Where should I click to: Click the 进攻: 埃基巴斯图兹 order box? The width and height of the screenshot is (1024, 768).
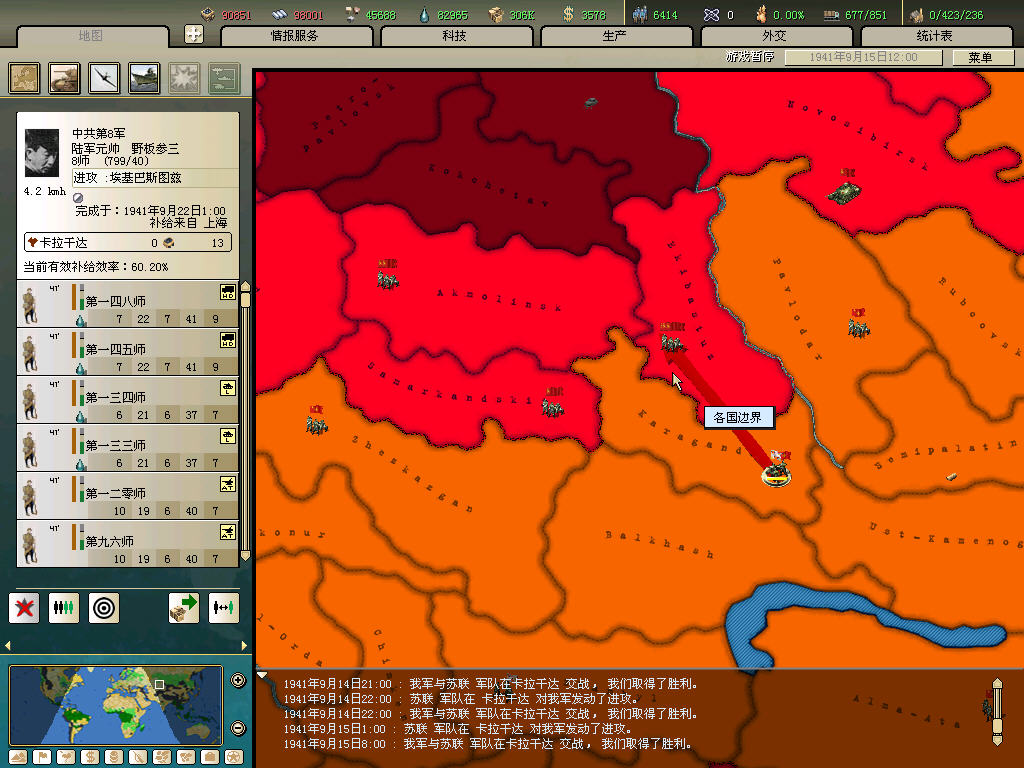pyautogui.click(x=155, y=178)
